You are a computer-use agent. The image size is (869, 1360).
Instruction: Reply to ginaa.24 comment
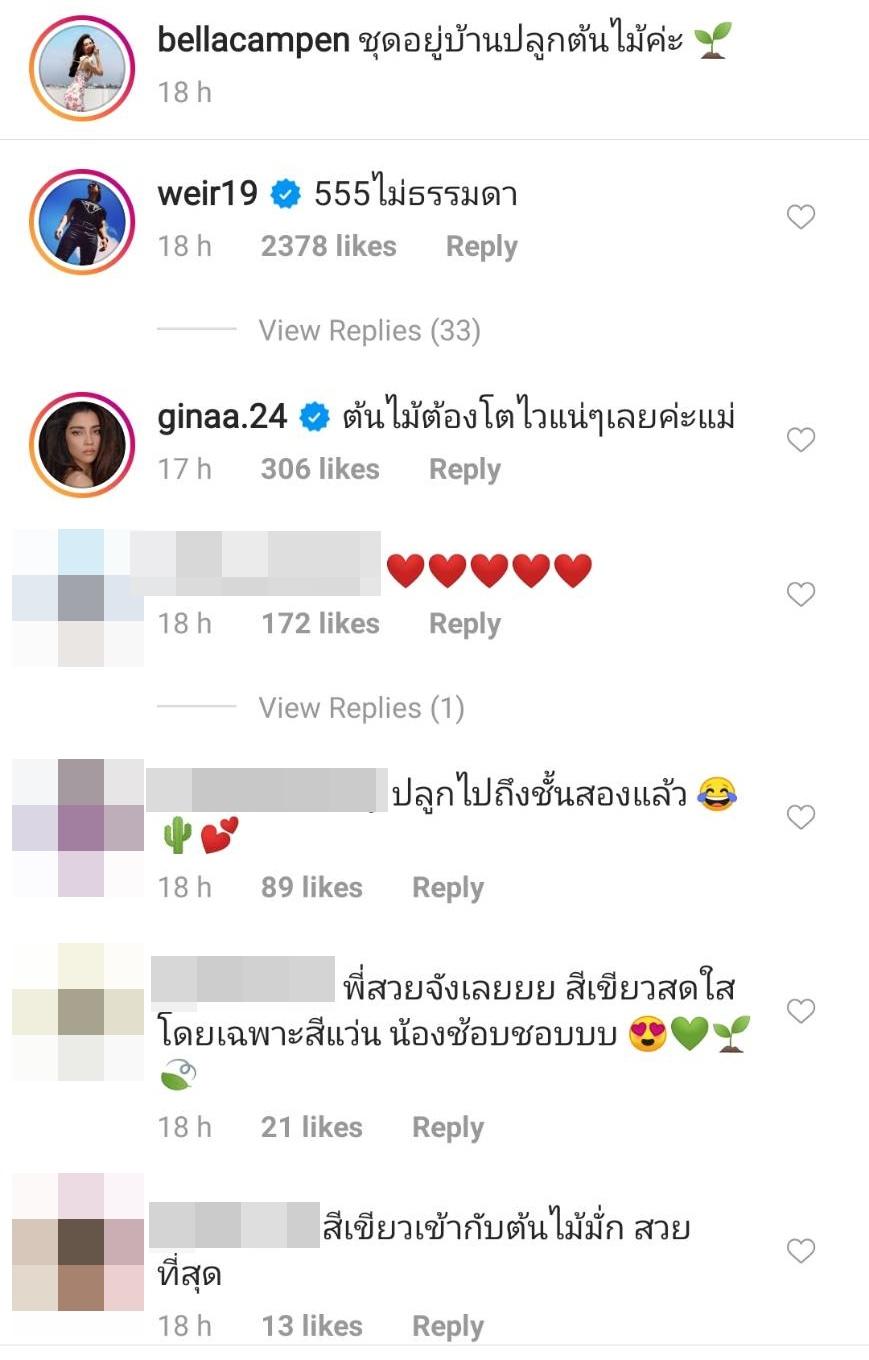[464, 470]
